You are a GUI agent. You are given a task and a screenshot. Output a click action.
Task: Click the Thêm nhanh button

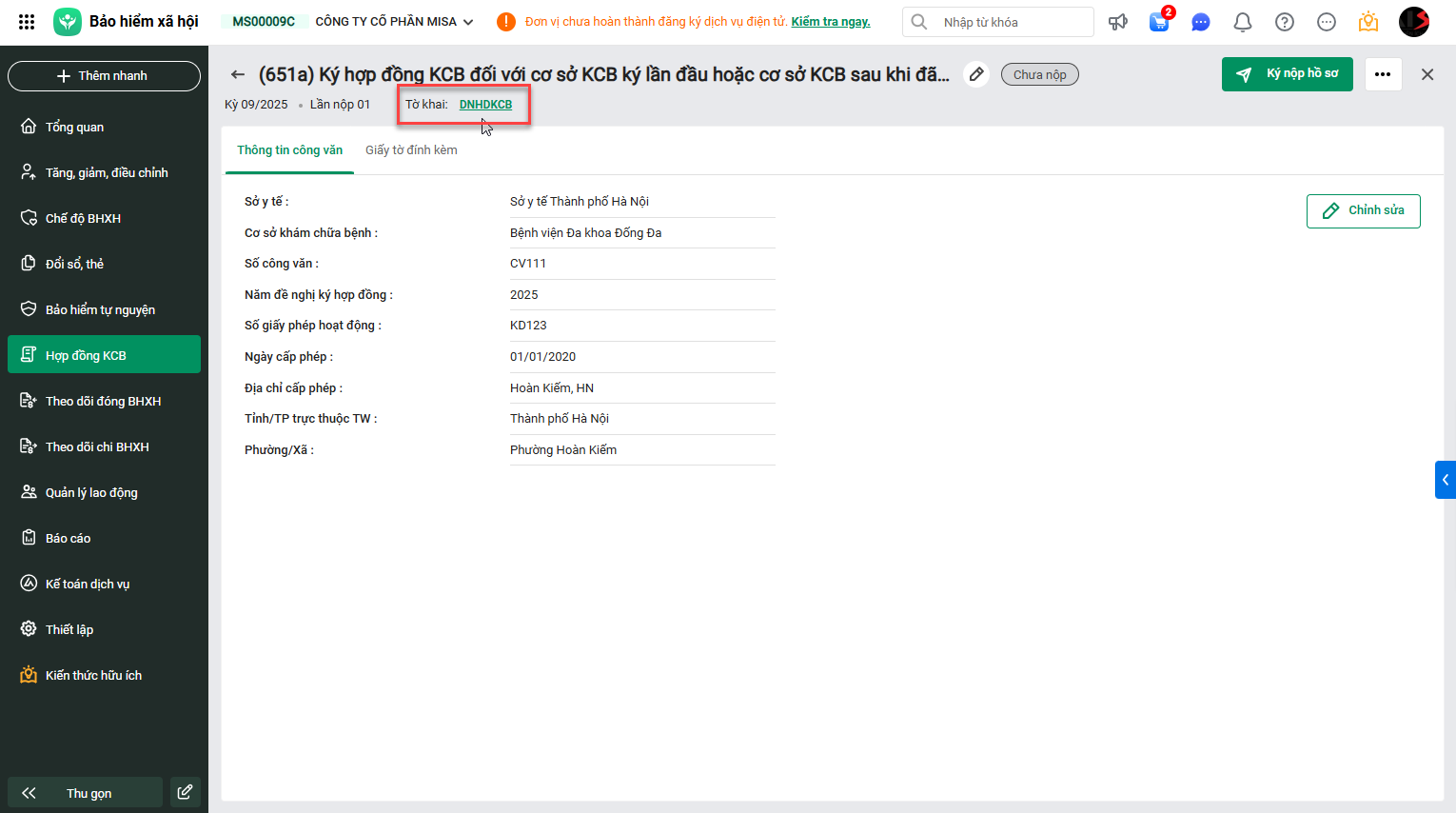pyautogui.click(x=104, y=76)
